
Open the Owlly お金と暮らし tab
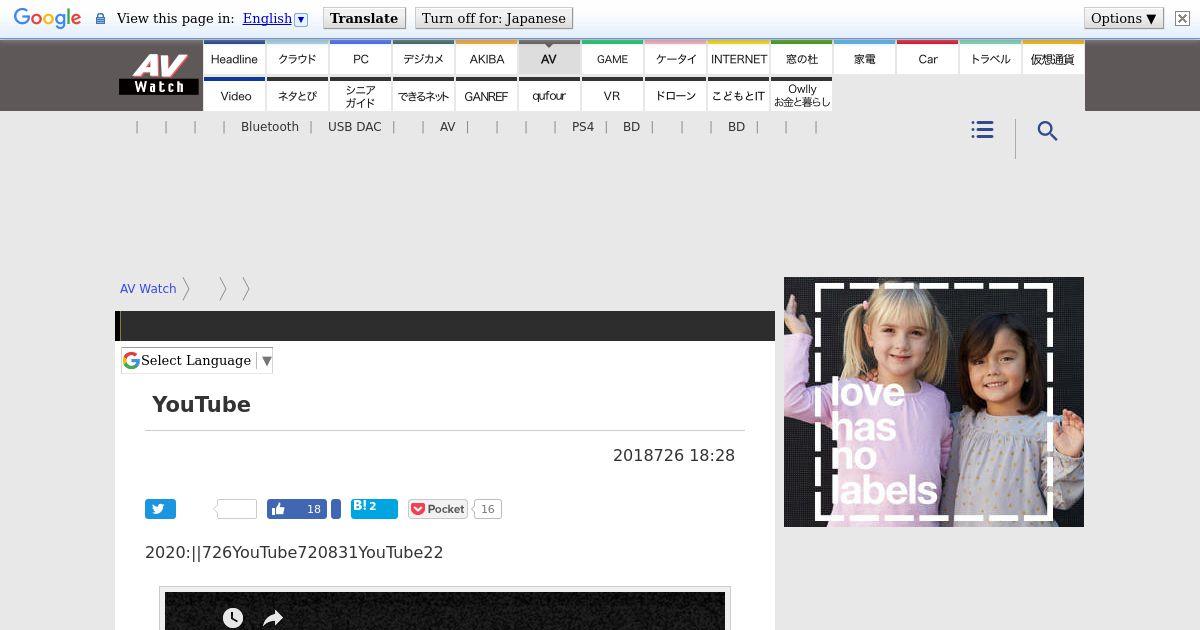tap(801, 95)
